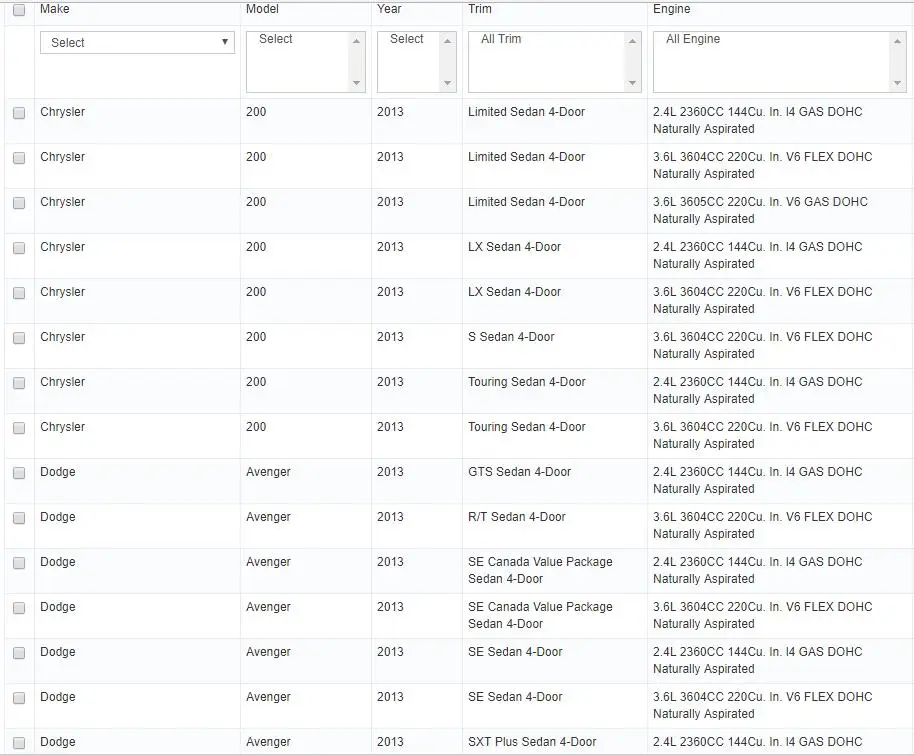The image size is (914, 755).
Task: Click R/T Sedan 4-Door trim cell
Action: 516,517
